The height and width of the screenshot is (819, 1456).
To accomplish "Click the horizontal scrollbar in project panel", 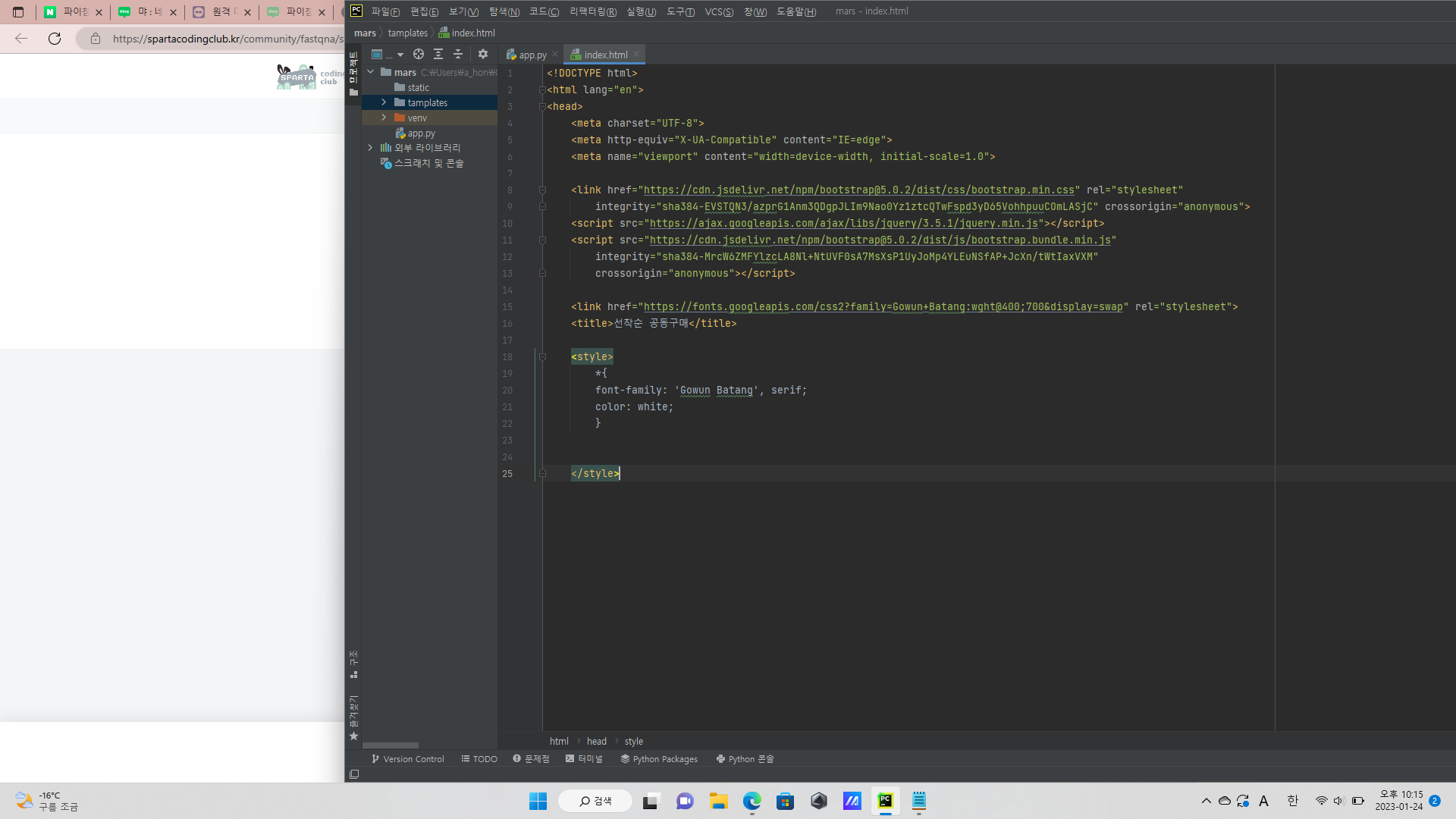I will 391,745.
